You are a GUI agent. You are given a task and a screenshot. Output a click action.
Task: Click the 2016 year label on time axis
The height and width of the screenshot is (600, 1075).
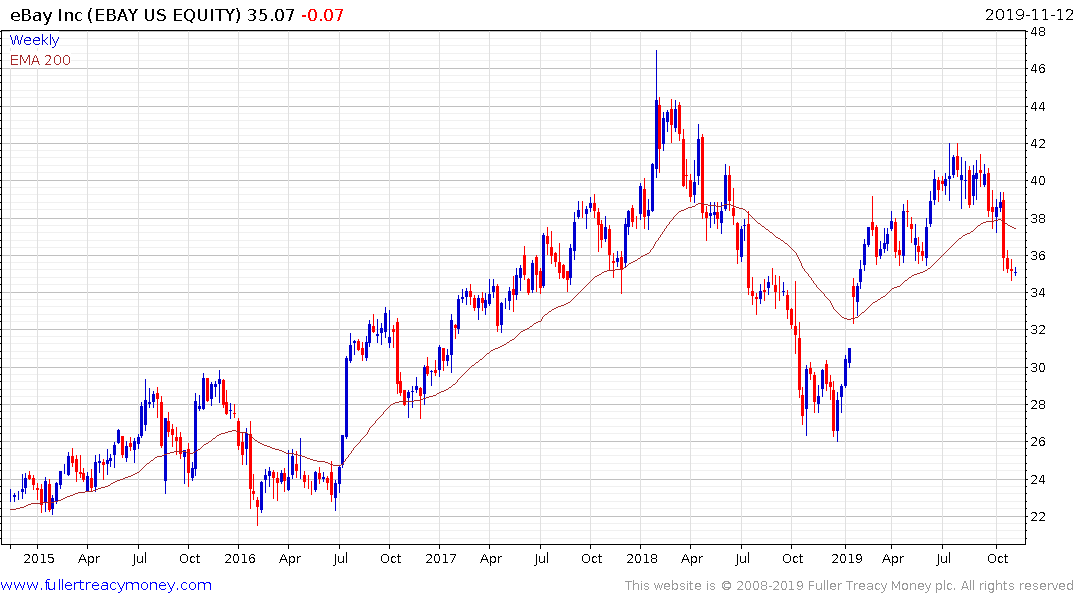click(240, 558)
